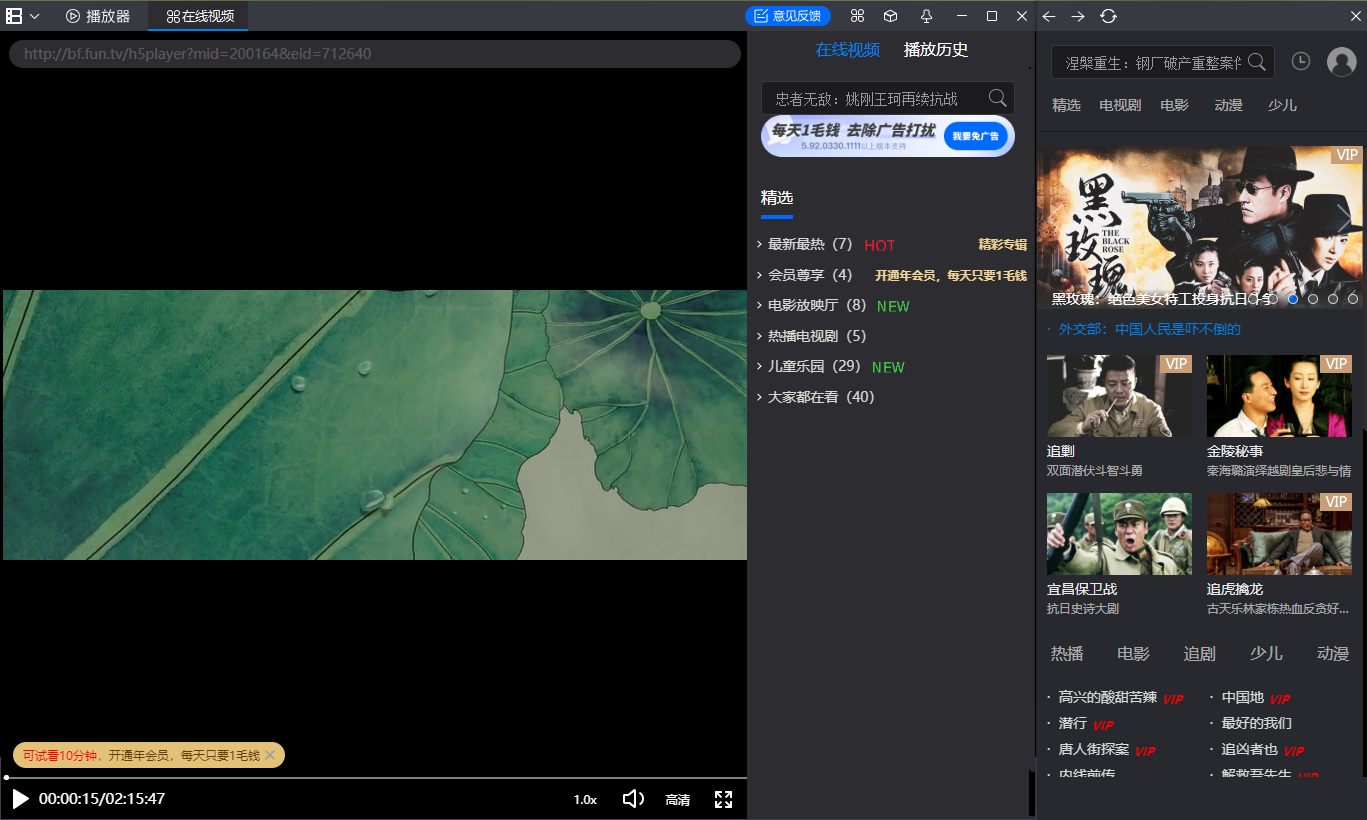Open the history clock icon
The image size is (1367, 820).
pyautogui.click(x=1300, y=61)
